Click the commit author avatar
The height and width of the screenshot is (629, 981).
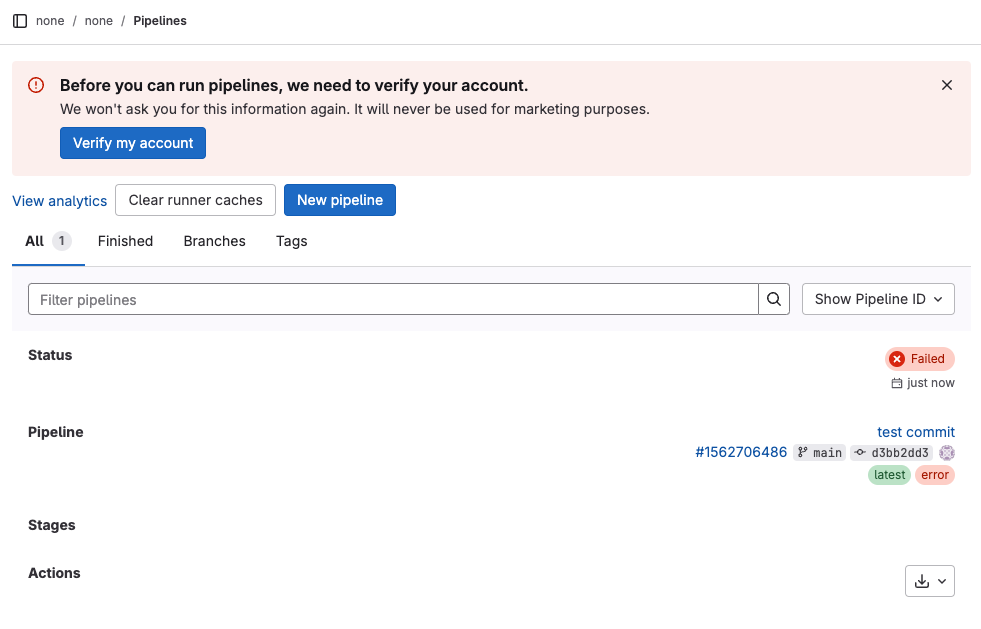947,452
